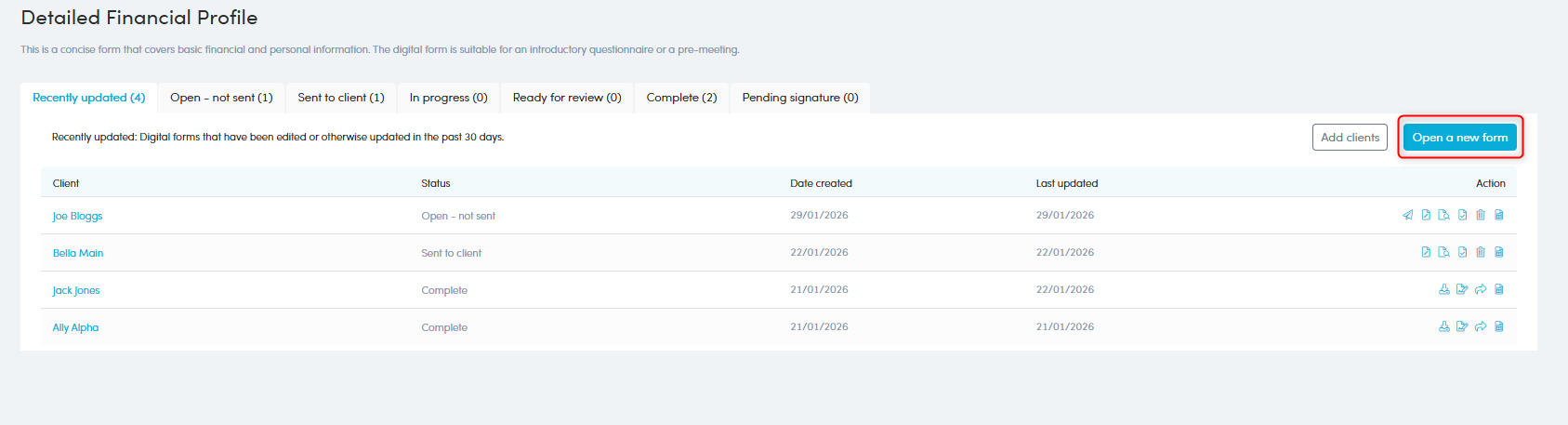Switch to the Open - not sent tab

[x=221, y=98]
